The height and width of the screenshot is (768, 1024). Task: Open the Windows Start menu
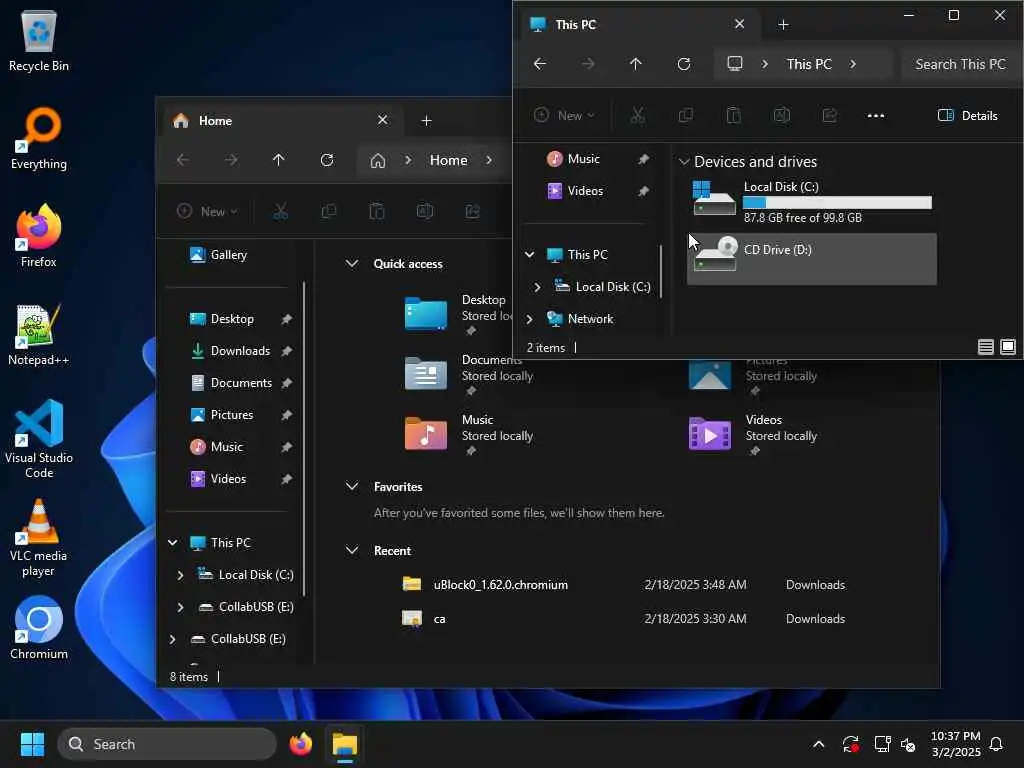click(x=32, y=744)
